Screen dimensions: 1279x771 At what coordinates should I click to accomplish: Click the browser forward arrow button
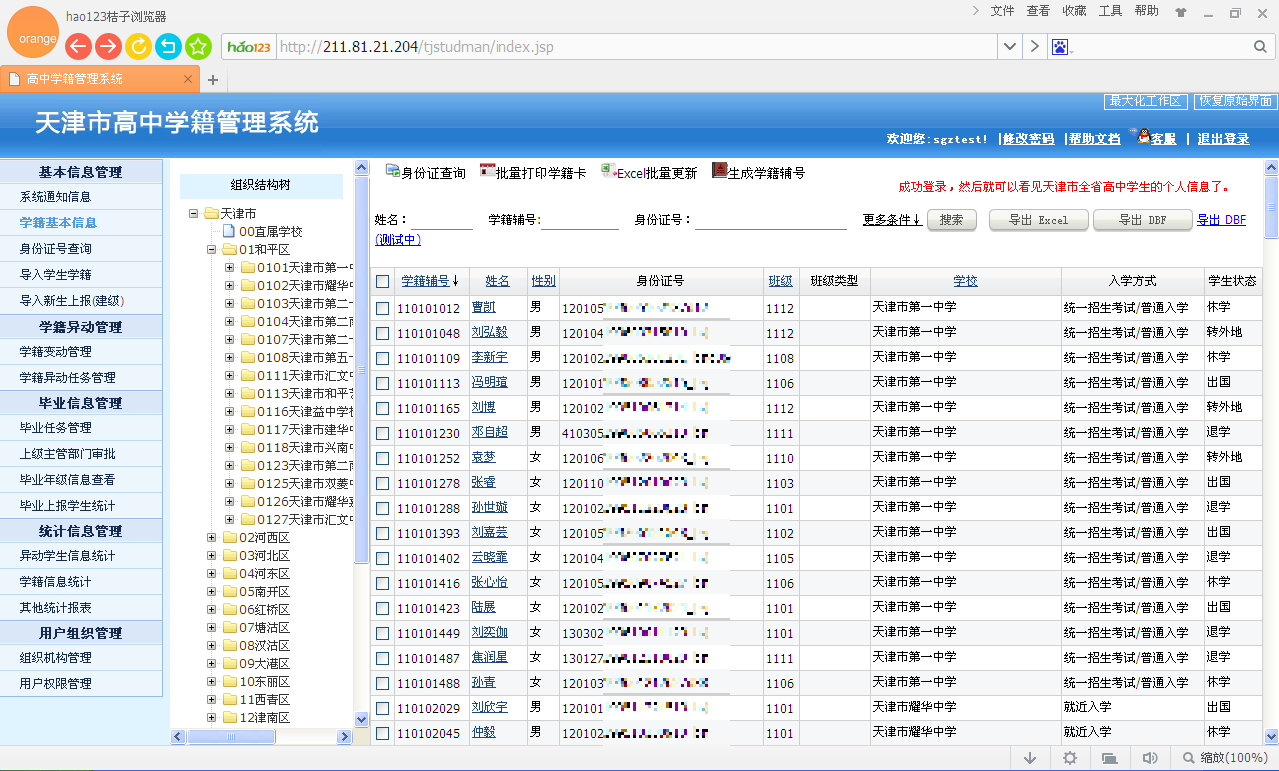(x=109, y=46)
